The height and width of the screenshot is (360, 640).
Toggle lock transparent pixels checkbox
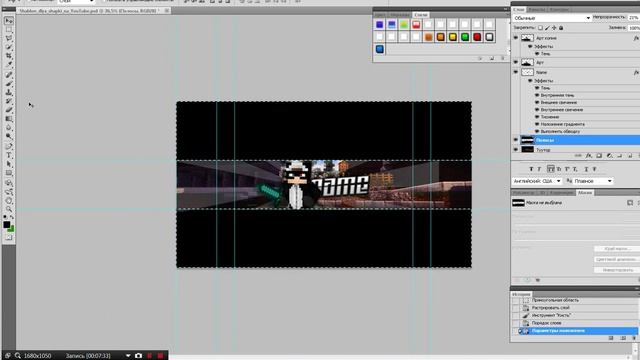click(540, 28)
